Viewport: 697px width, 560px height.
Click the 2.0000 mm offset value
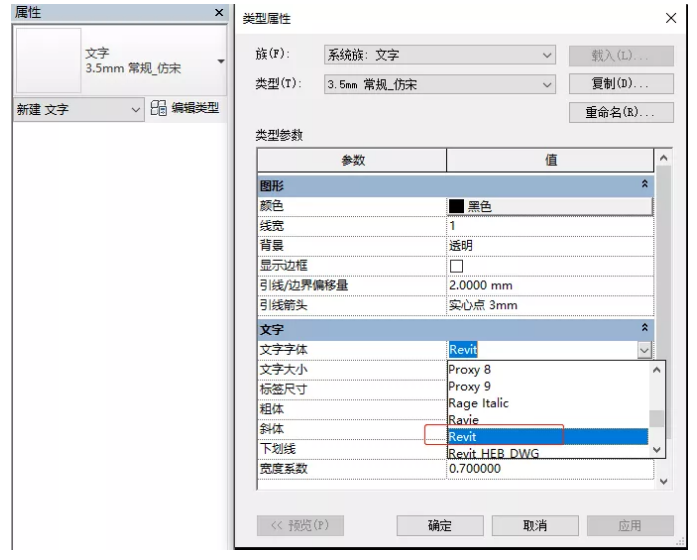click(x=481, y=285)
